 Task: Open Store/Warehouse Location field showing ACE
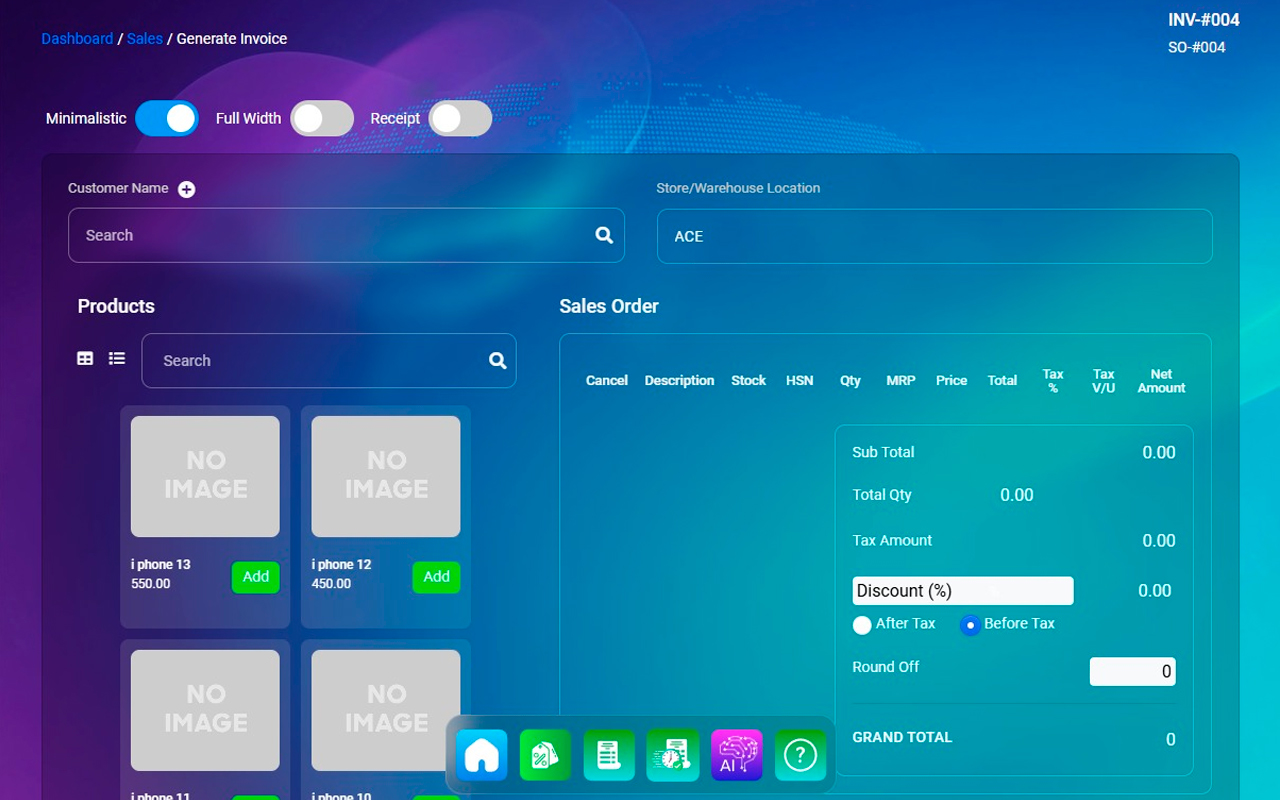[935, 236]
